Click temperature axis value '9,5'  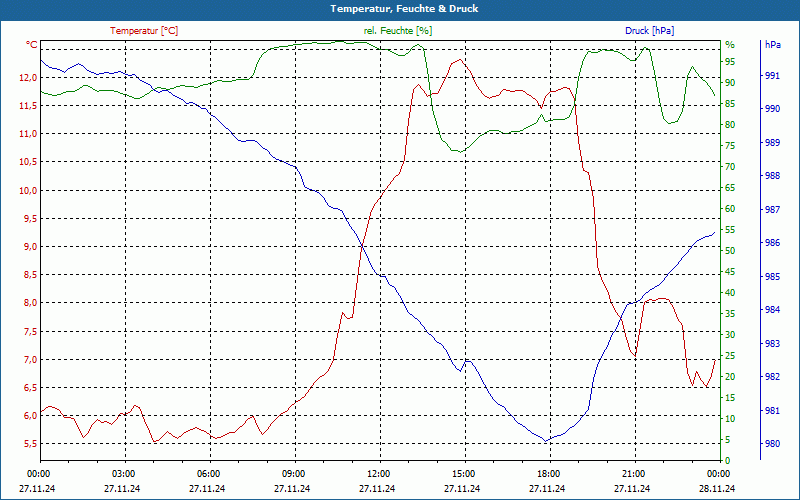[x=30, y=218]
